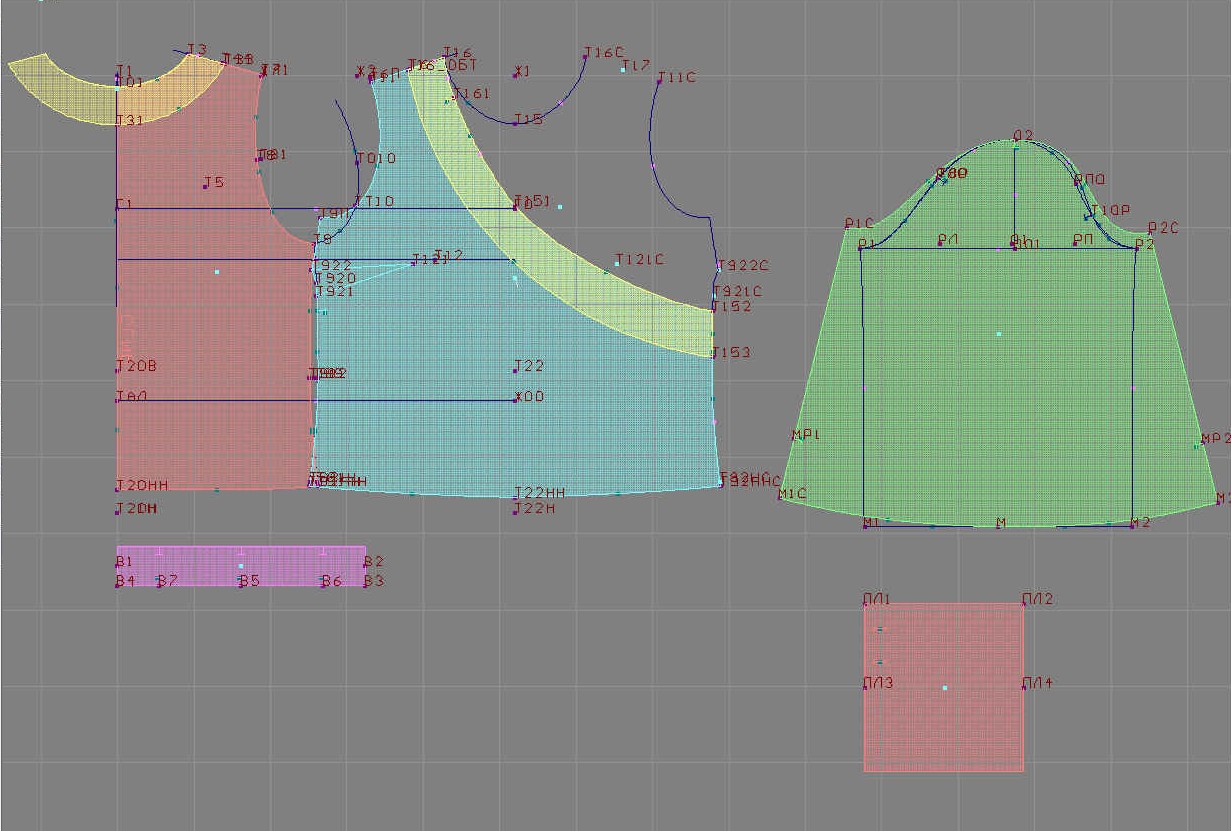This screenshot has height=831, width=1231.
Task: Select point T010 on the armhole curve
Action: tap(357, 155)
